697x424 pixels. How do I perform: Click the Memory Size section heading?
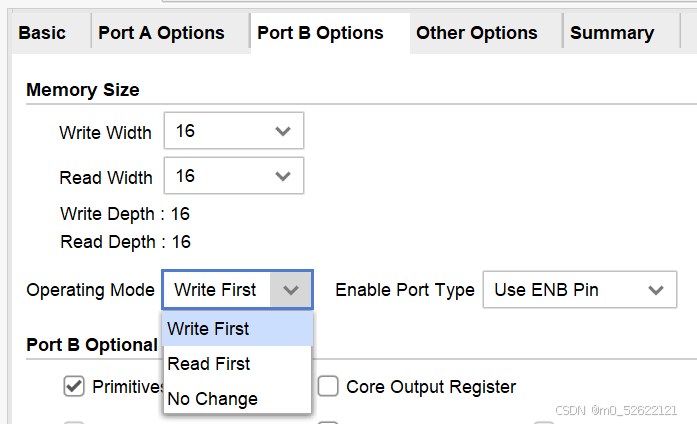(82, 89)
